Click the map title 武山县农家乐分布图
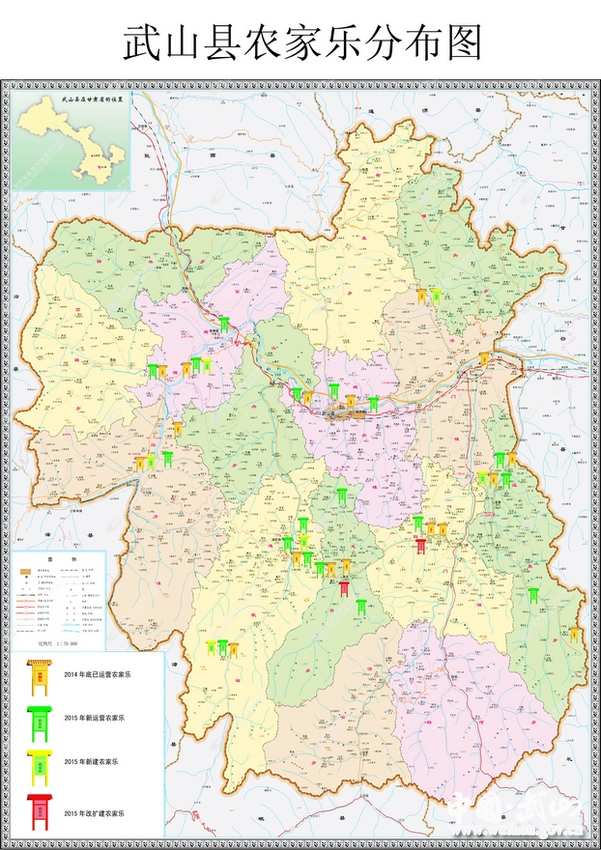 pos(302,43)
